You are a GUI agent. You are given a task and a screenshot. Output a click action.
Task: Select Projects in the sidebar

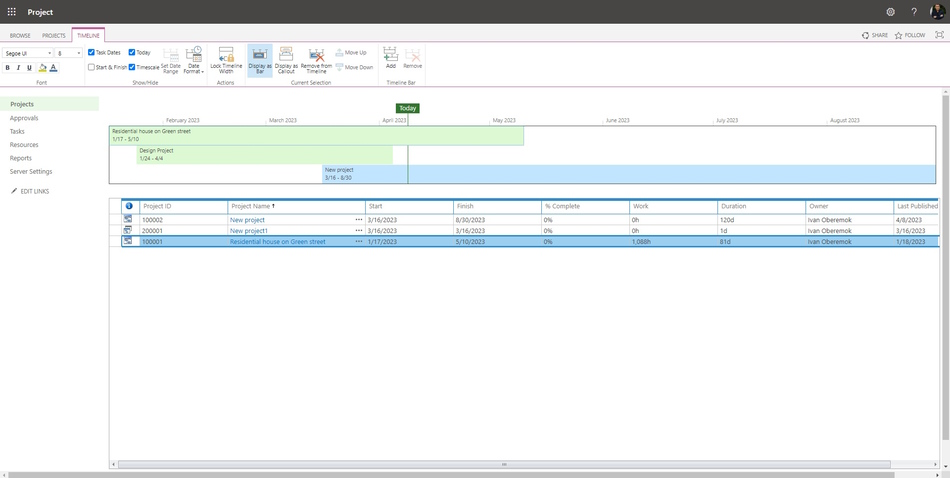49,104
